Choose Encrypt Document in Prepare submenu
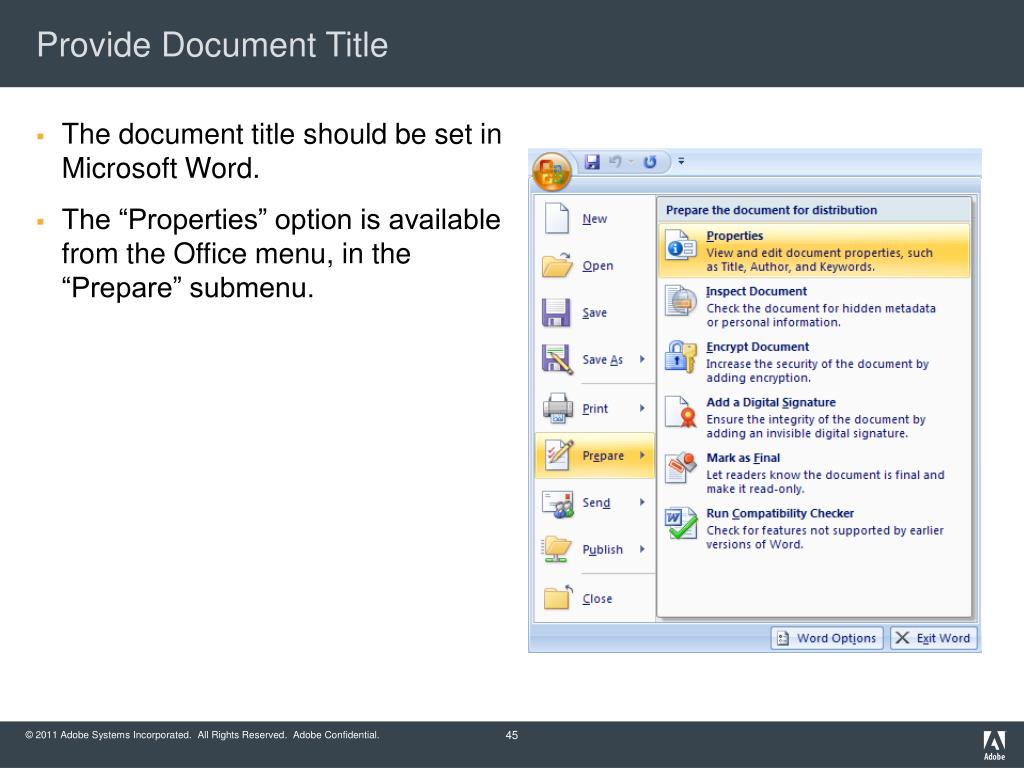Image resolution: width=1024 pixels, height=768 pixels. (x=814, y=362)
